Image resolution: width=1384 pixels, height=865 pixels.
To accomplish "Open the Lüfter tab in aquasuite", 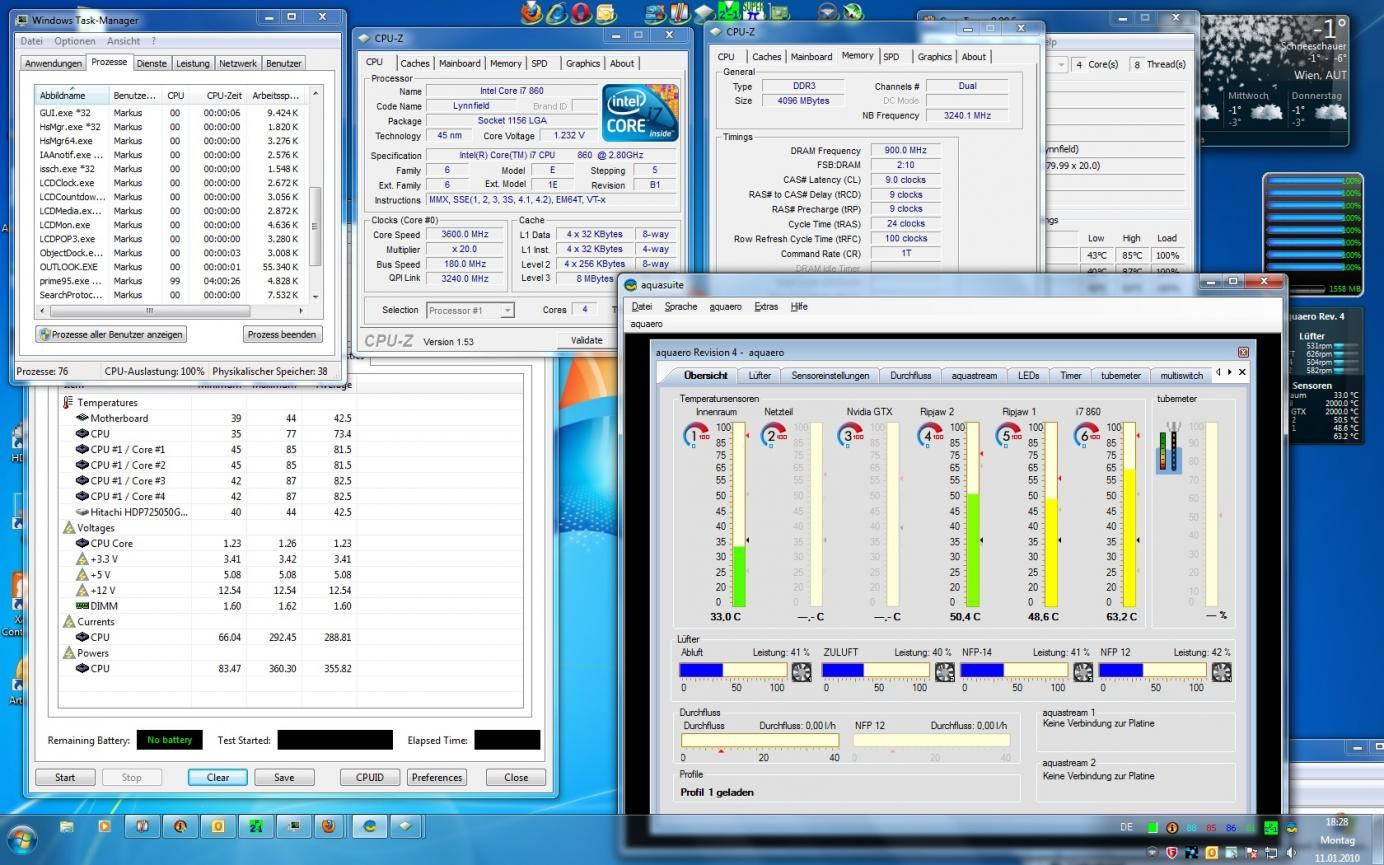I will 759,375.
